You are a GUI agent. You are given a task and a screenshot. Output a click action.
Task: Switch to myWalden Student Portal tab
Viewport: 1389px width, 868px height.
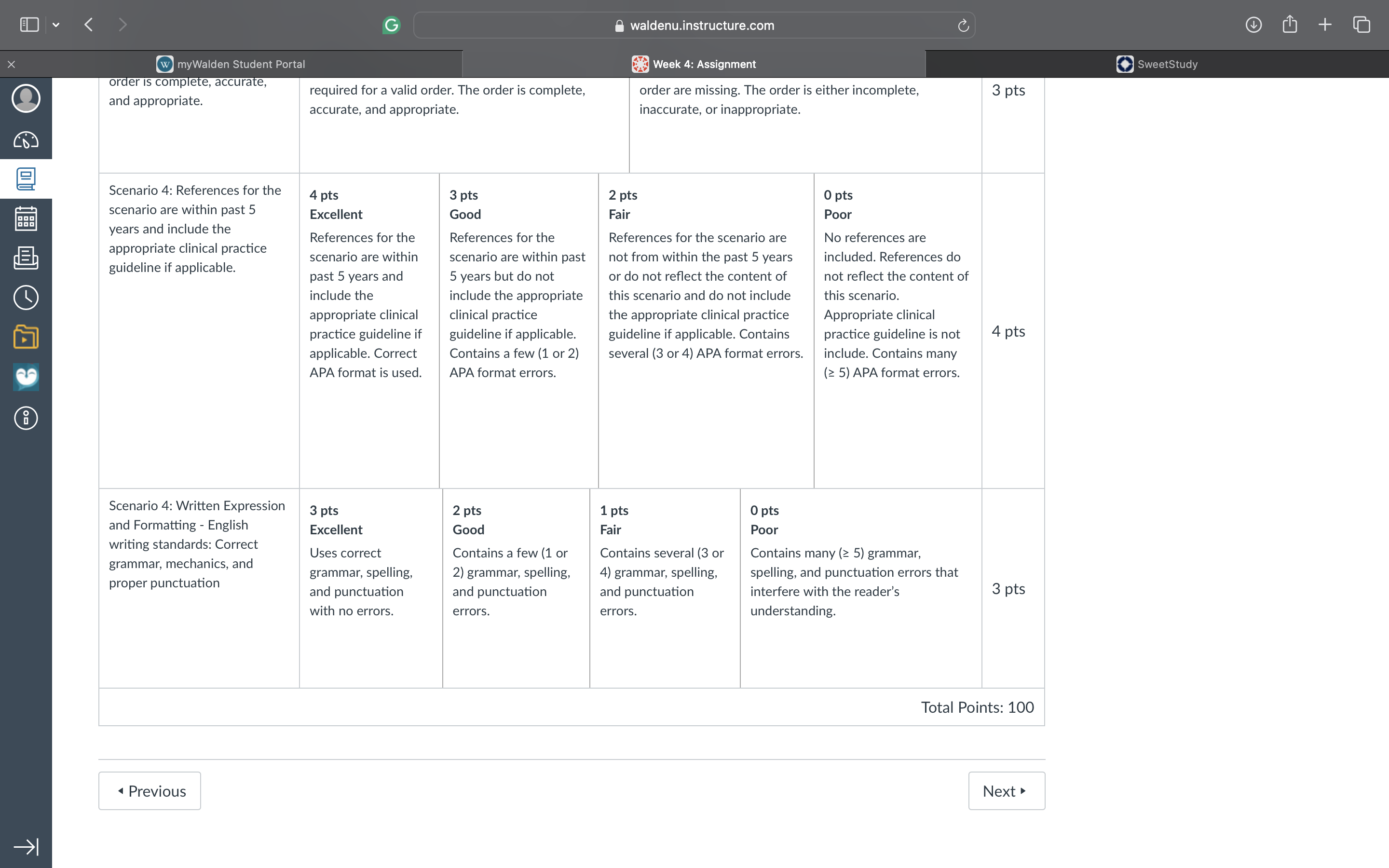(x=231, y=64)
